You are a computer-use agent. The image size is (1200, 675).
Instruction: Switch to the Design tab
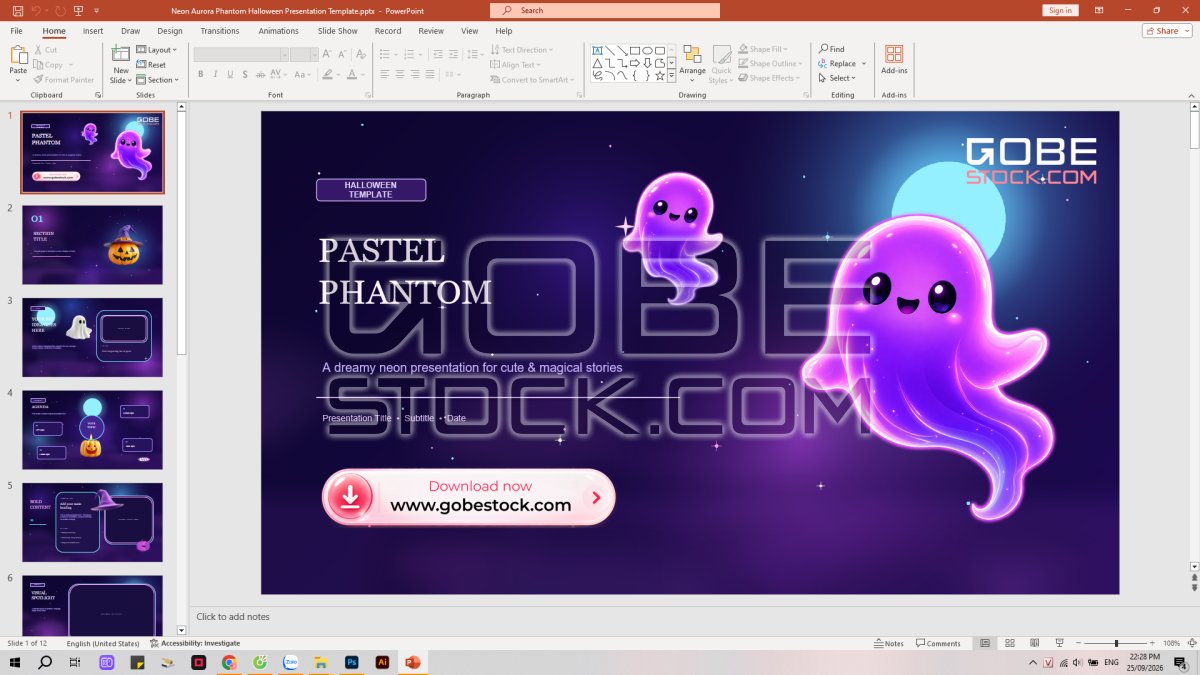click(x=170, y=31)
